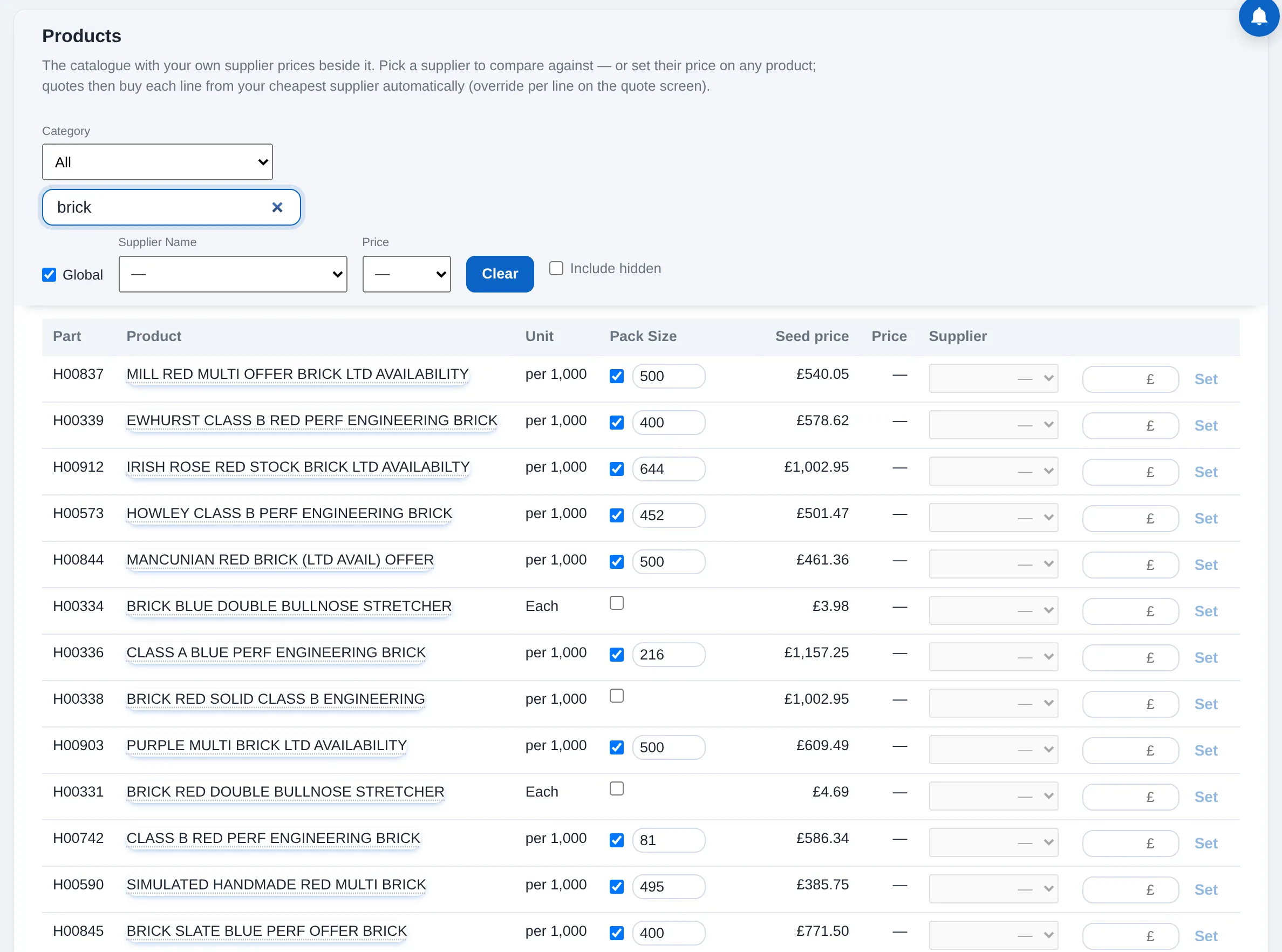Uncheck pack size for H00742 row

tap(617, 840)
